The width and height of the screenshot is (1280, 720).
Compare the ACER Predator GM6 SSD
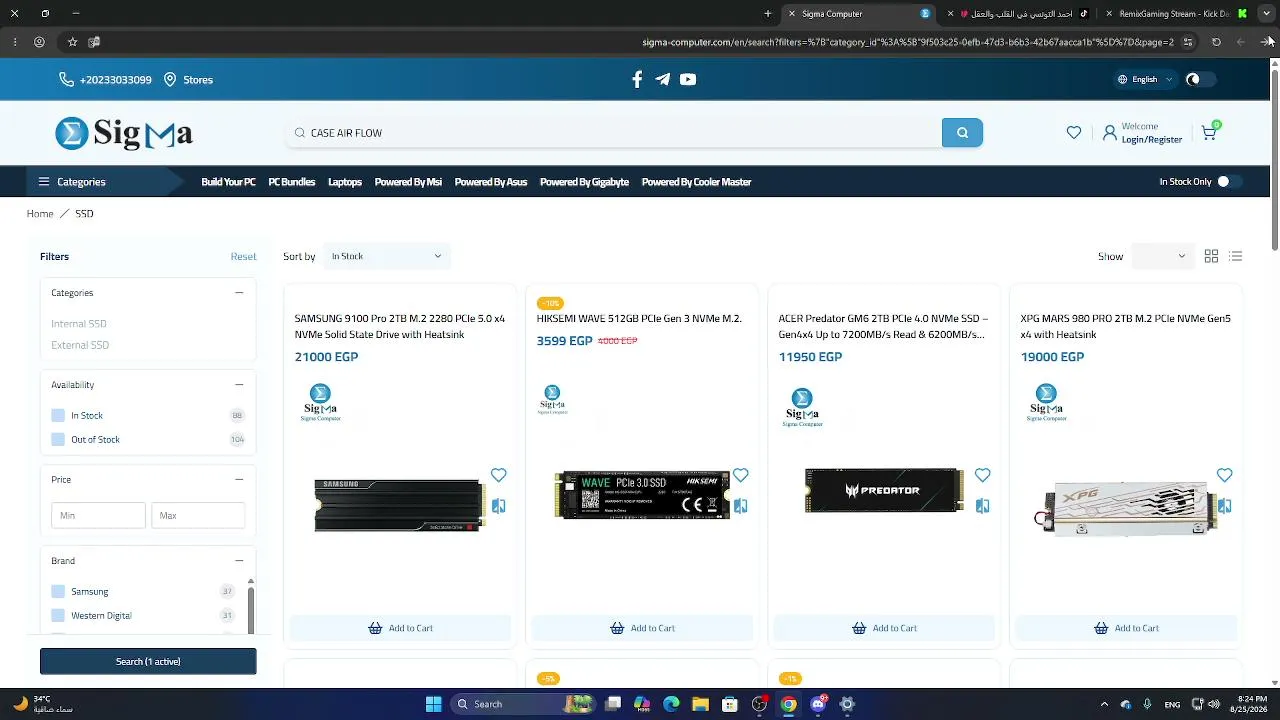coord(982,506)
